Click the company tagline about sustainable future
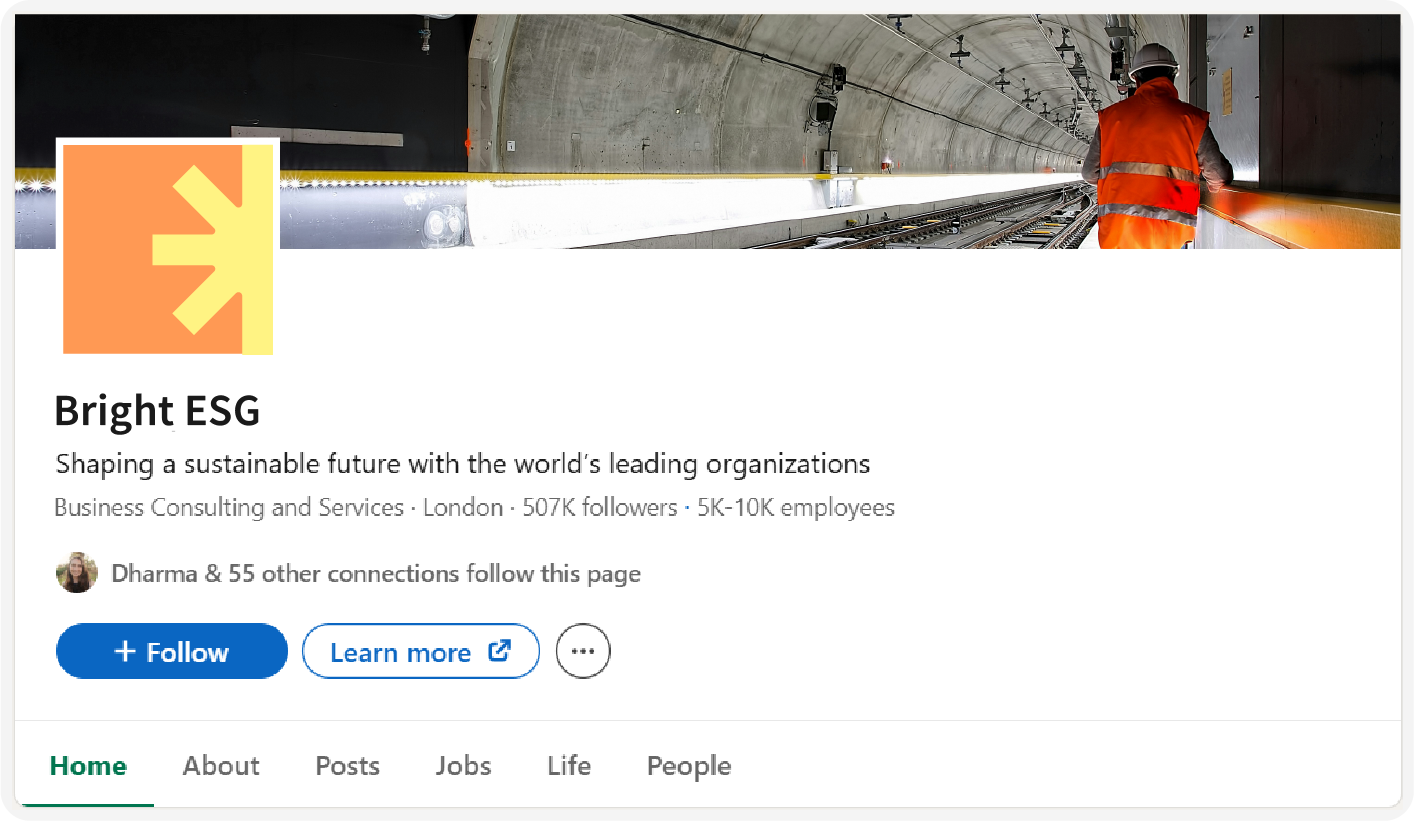The width and height of the screenshot is (1414, 821). [x=463, y=464]
